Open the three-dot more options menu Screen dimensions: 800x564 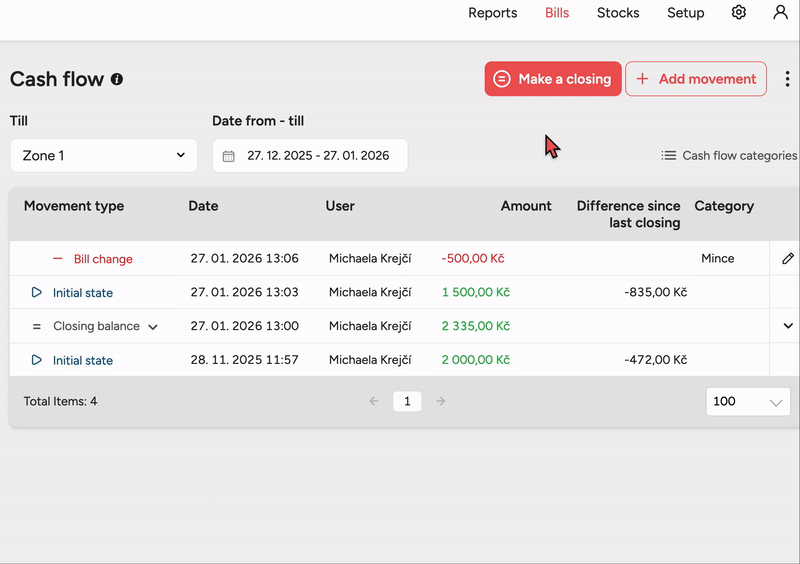(787, 79)
